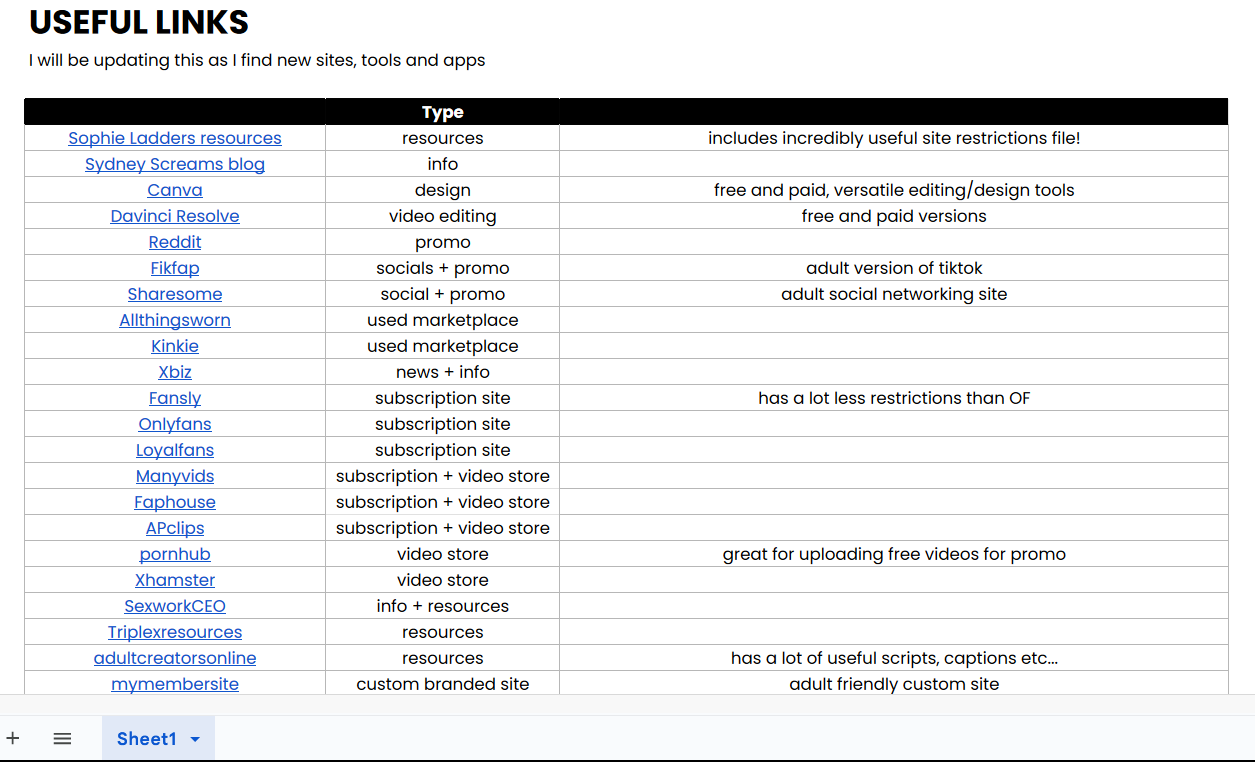Click 'has a lot of useful scripts' note
Screen dimensions: 1255x762
894,658
